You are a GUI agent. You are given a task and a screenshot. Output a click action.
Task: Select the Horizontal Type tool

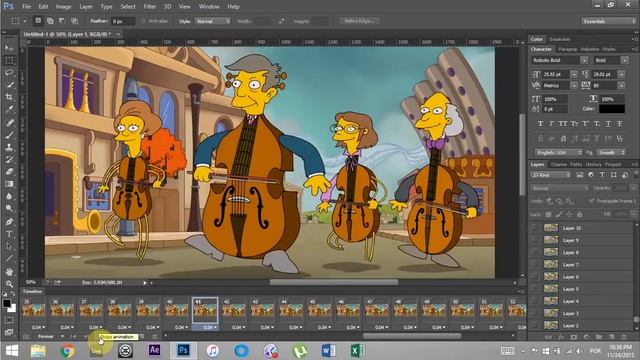9,234
